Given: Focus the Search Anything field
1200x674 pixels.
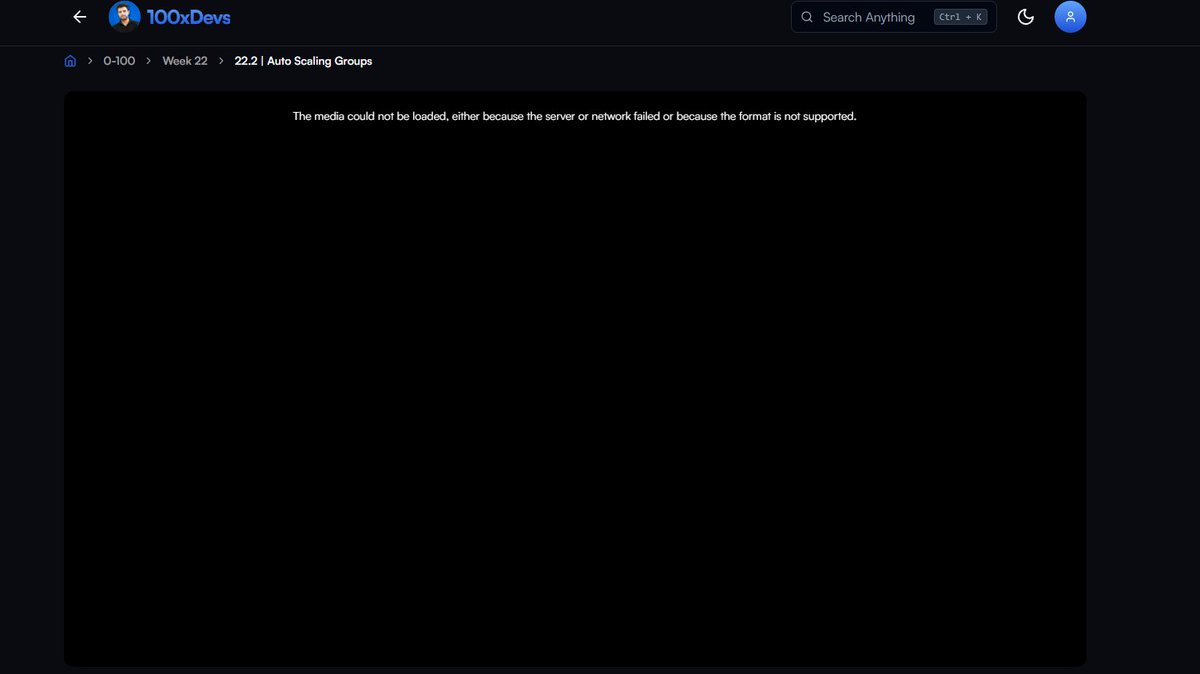Looking at the screenshot, I should (894, 17).
